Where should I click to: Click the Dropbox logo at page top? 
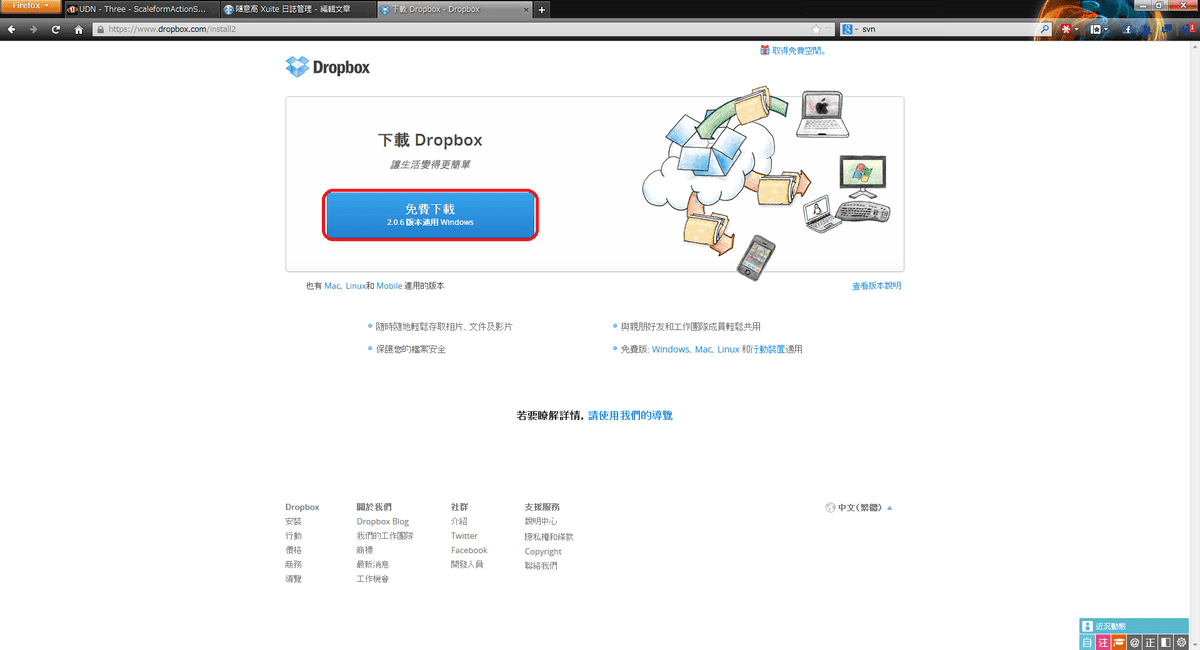pyautogui.click(x=327, y=67)
